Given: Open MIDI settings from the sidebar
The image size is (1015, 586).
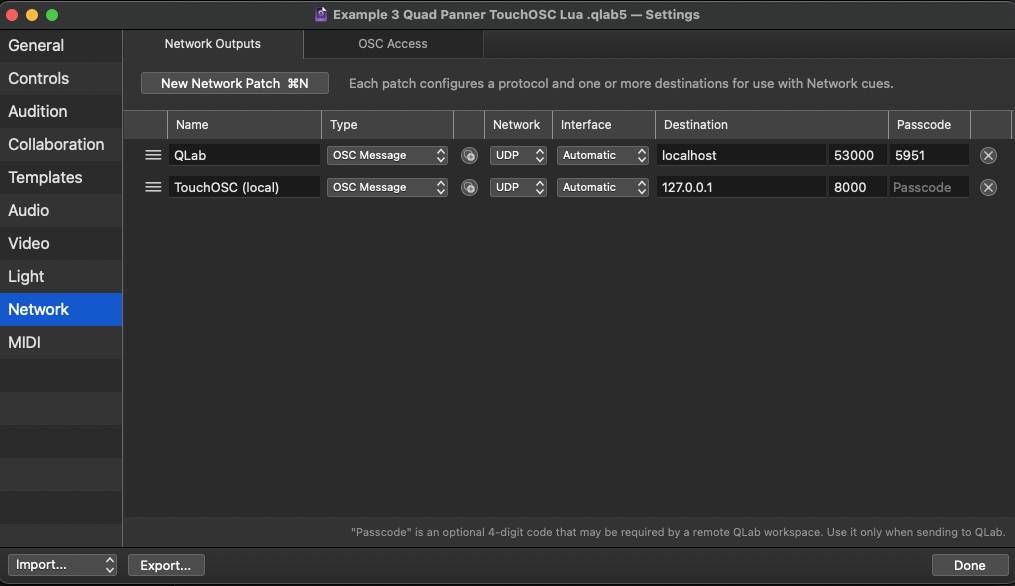Looking at the screenshot, I should [25, 342].
